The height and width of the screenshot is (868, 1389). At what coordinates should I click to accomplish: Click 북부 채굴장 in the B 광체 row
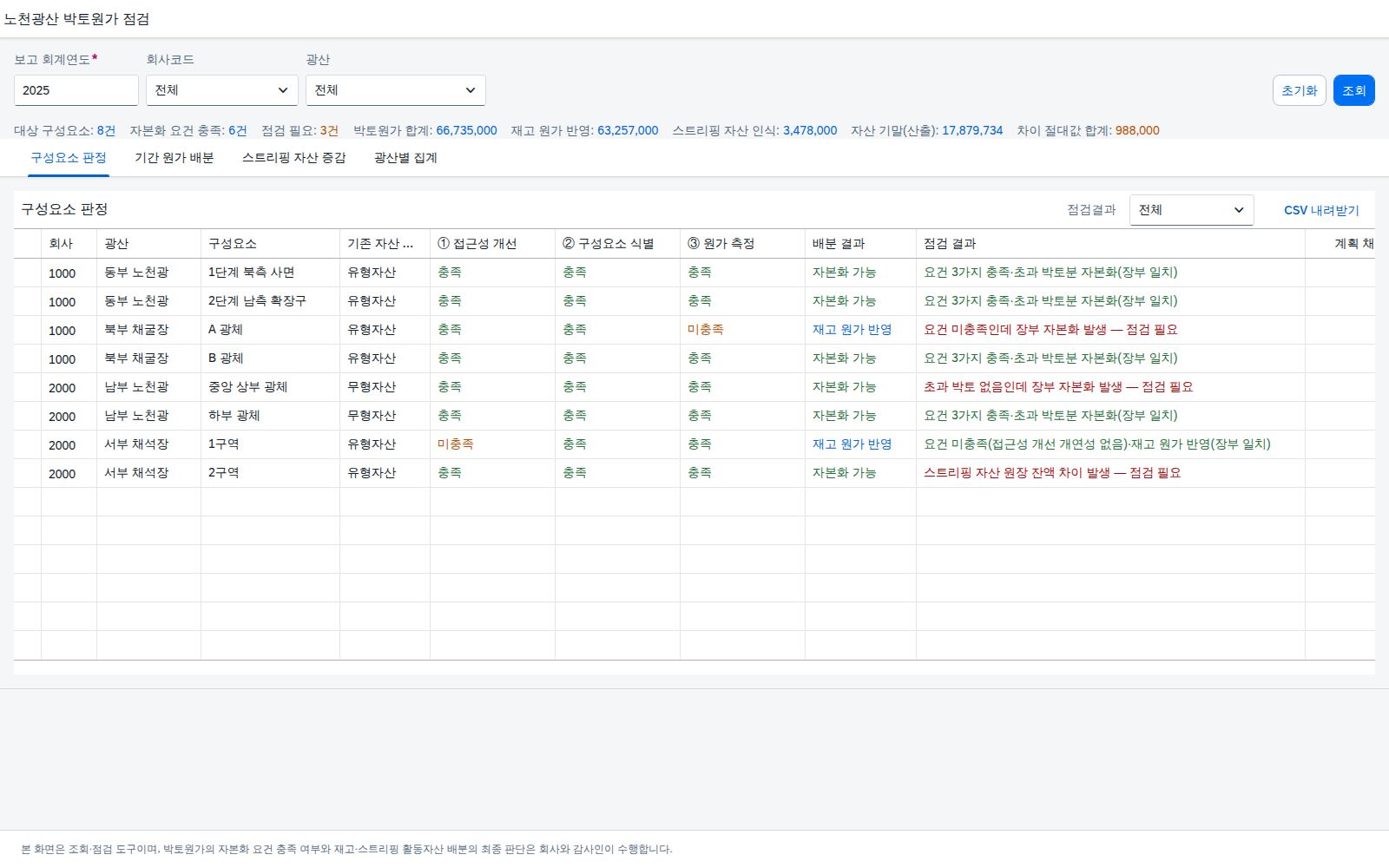point(136,358)
